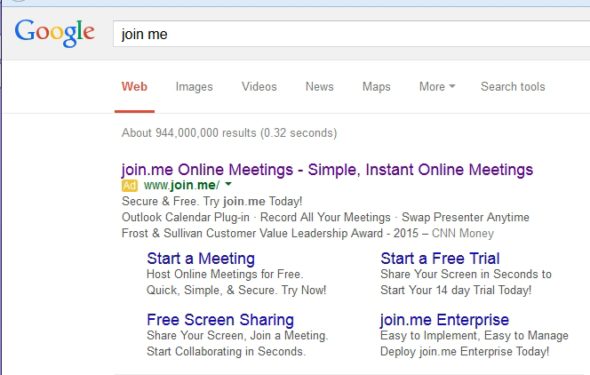Viewport: 590px width, 375px height.
Task: Visit the www.join.me/ green URL
Action: pos(181,185)
